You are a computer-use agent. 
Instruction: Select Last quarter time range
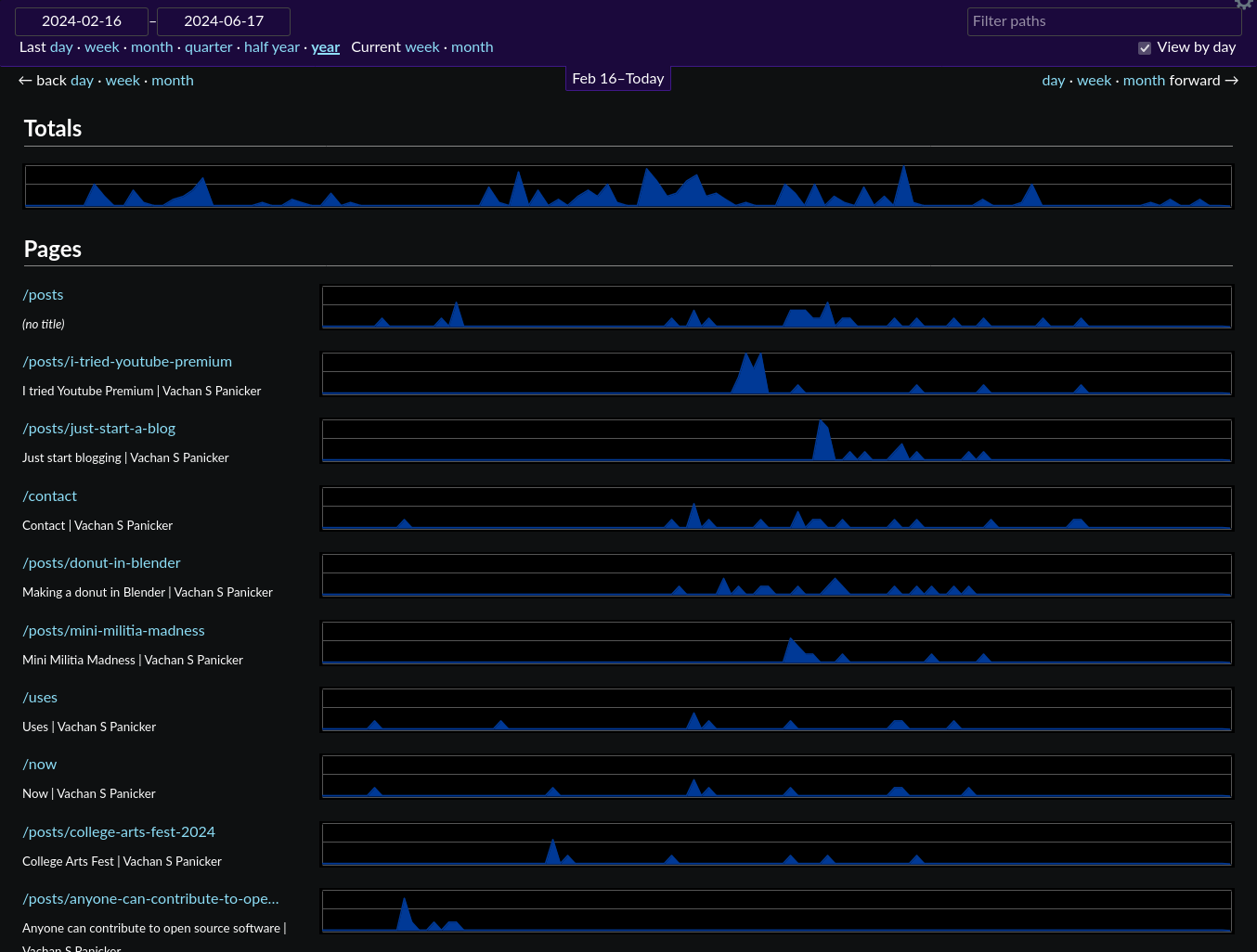pyautogui.click(x=208, y=47)
